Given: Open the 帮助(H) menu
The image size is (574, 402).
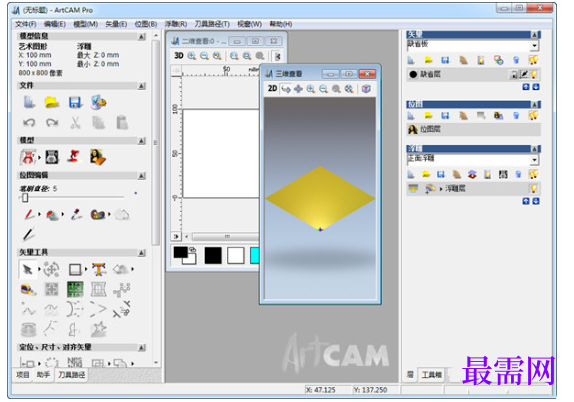Looking at the screenshot, I should [x=281, y=24].
